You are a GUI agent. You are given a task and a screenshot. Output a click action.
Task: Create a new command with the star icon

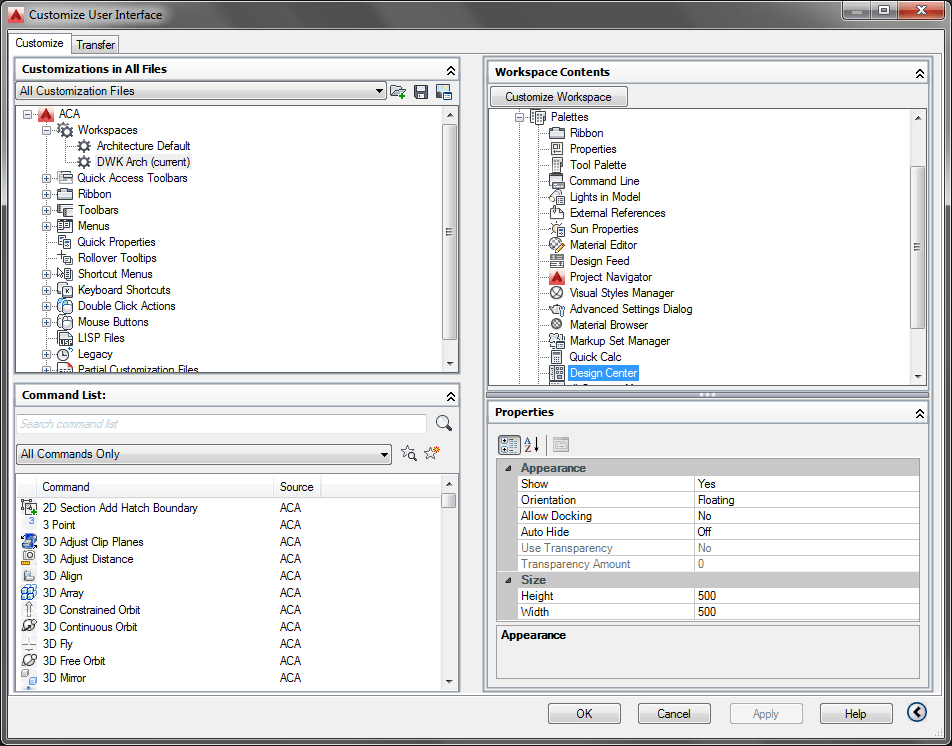(x=431, y=453)
